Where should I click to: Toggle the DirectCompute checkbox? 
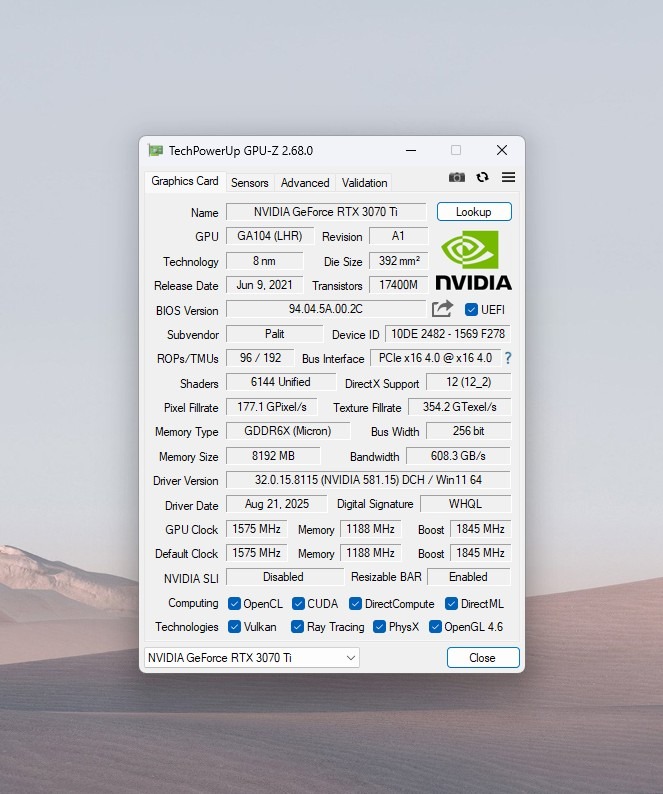pos(356,604)
